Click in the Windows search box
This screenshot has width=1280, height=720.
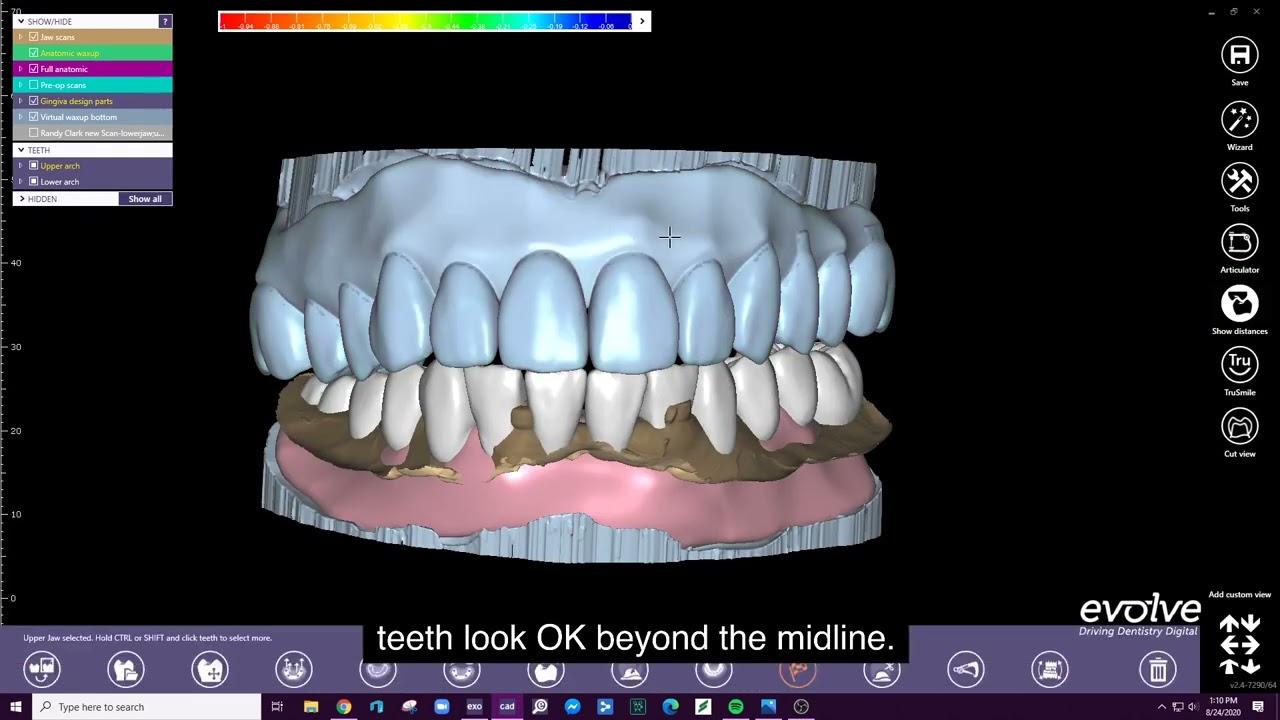147,707
